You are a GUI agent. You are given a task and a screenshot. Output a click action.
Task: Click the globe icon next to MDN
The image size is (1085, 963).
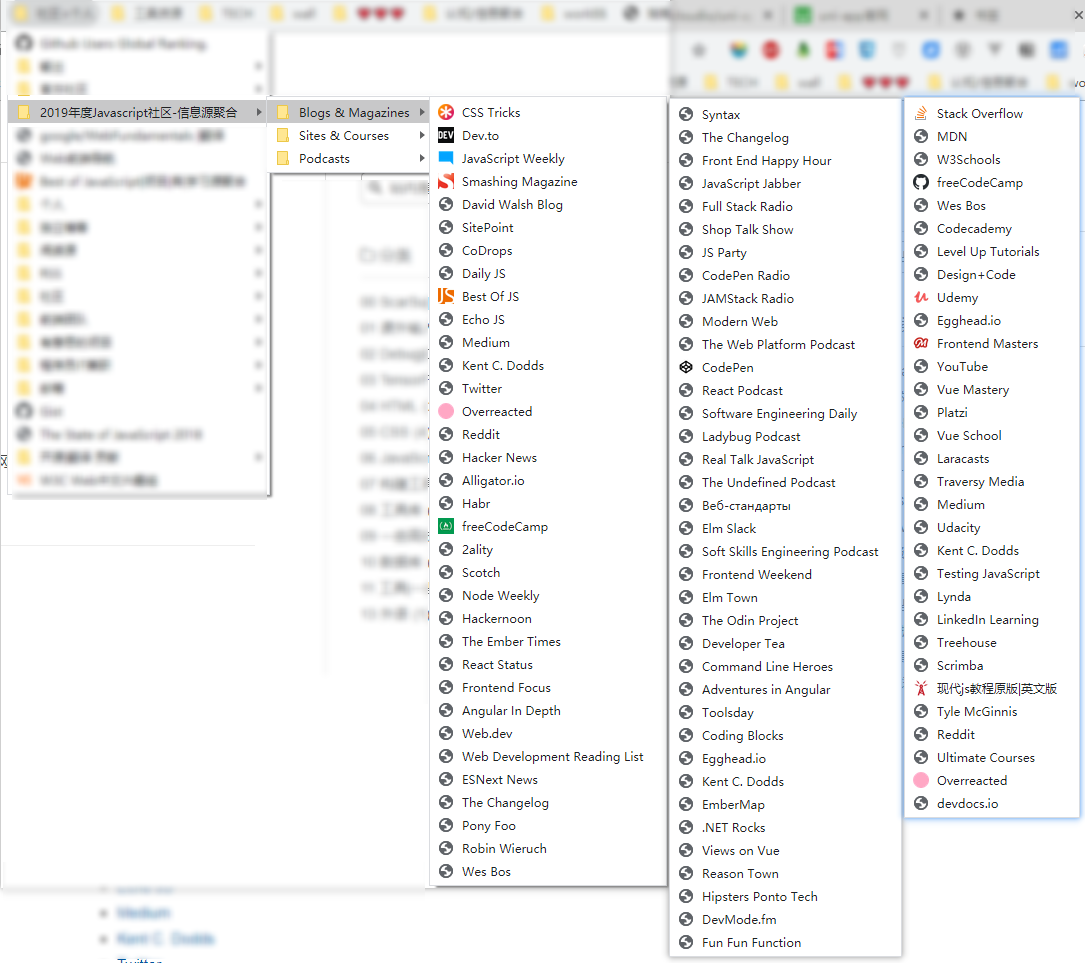(921, 136)
